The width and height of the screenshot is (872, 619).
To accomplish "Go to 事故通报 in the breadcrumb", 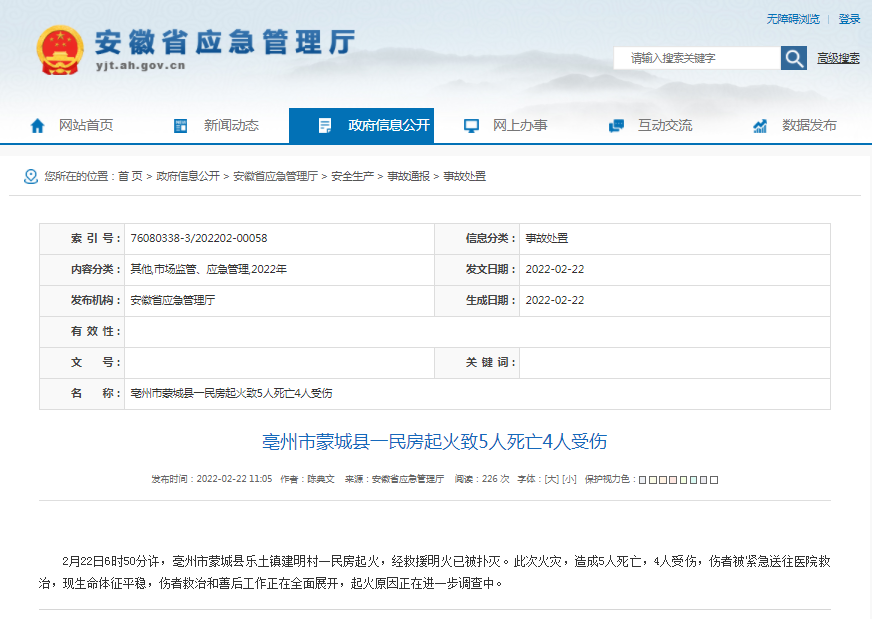I will (x=408, y=176).
